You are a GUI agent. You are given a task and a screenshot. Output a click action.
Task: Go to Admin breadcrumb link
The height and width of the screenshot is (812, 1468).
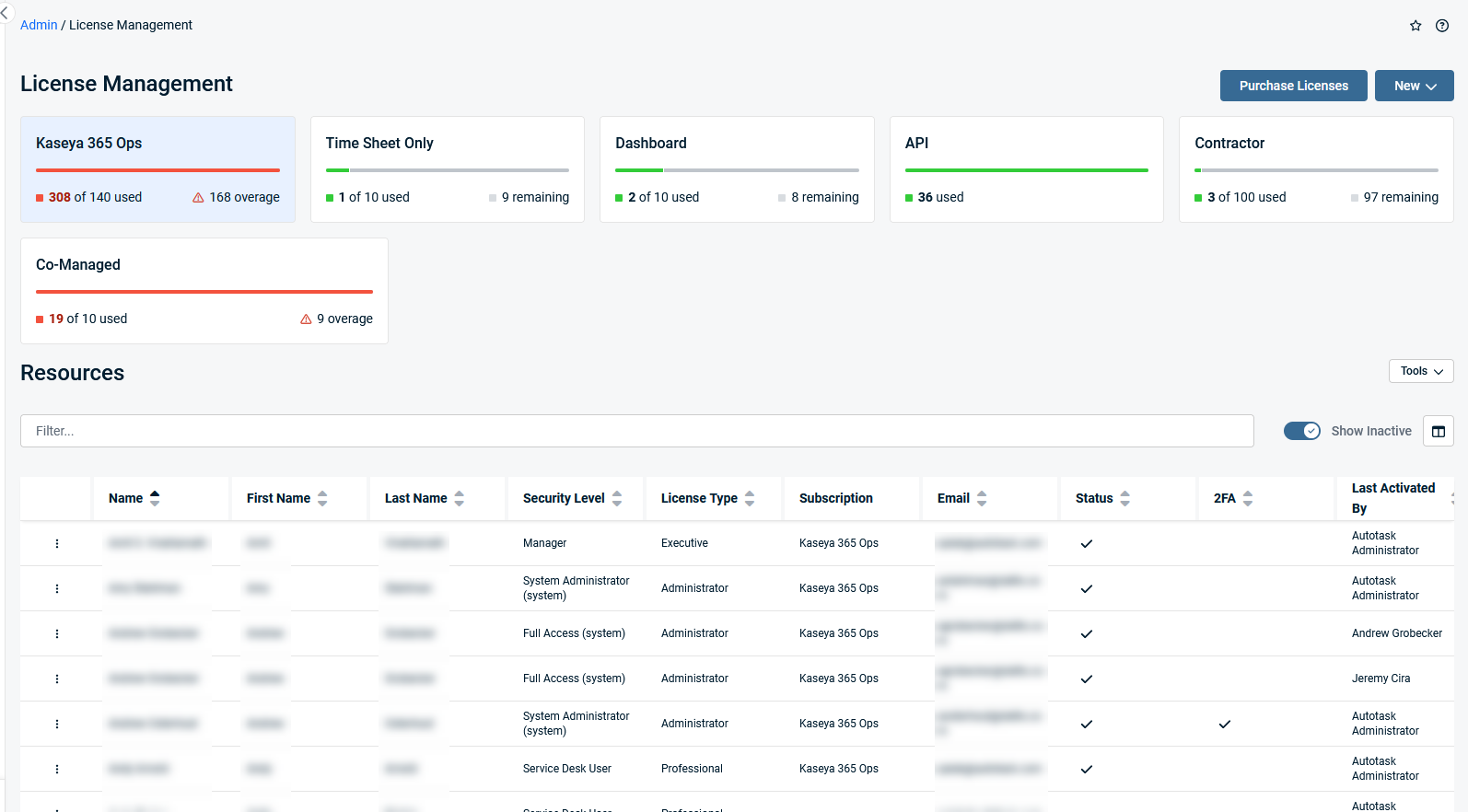coord(39,25)
